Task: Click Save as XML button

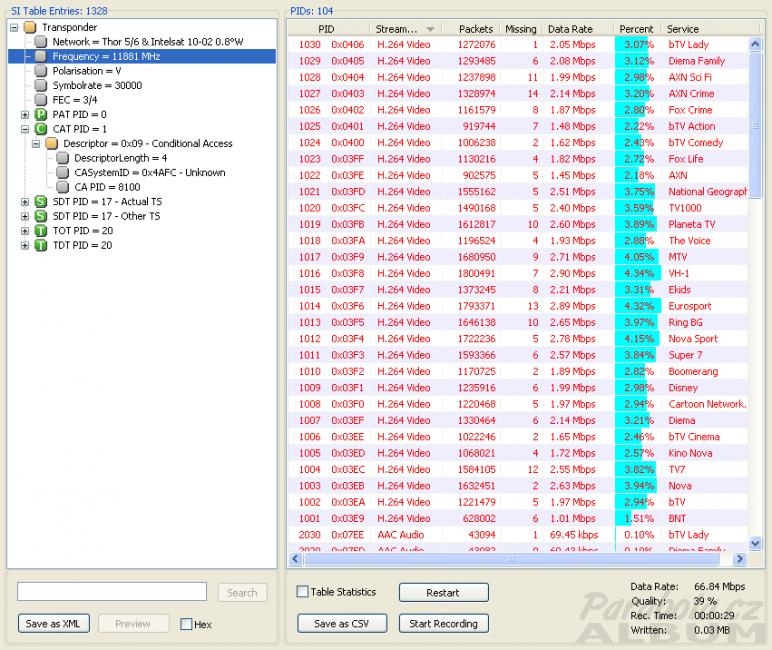Action: 53,624
